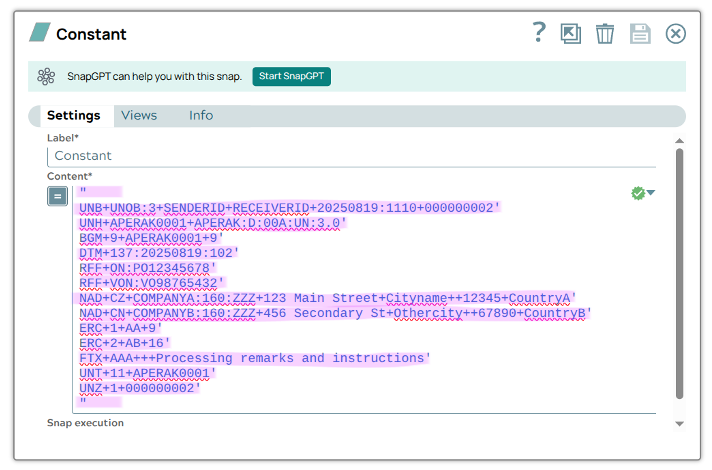Click the Snap execution field label
Viewport: 712px width, 470px height.
tap(85, 423)
